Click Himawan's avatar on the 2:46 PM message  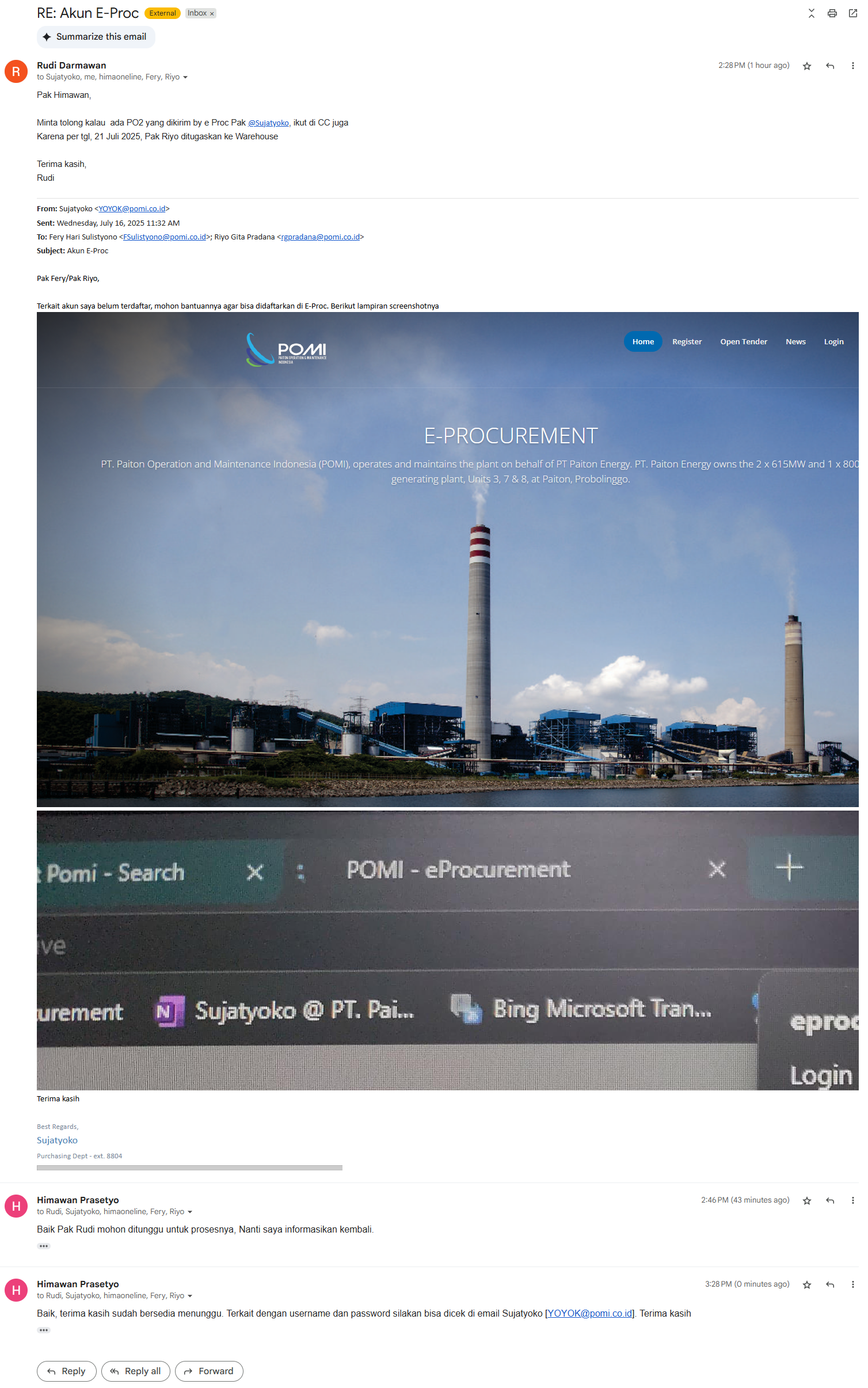click(16, 1206)
